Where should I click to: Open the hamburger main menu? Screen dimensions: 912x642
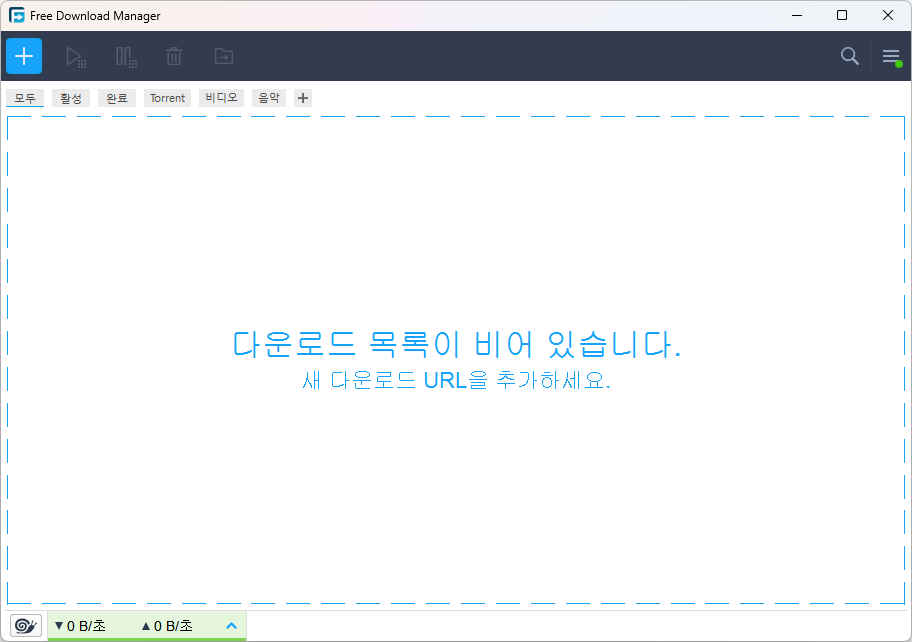pyautogui.click(x=891, y=57)
